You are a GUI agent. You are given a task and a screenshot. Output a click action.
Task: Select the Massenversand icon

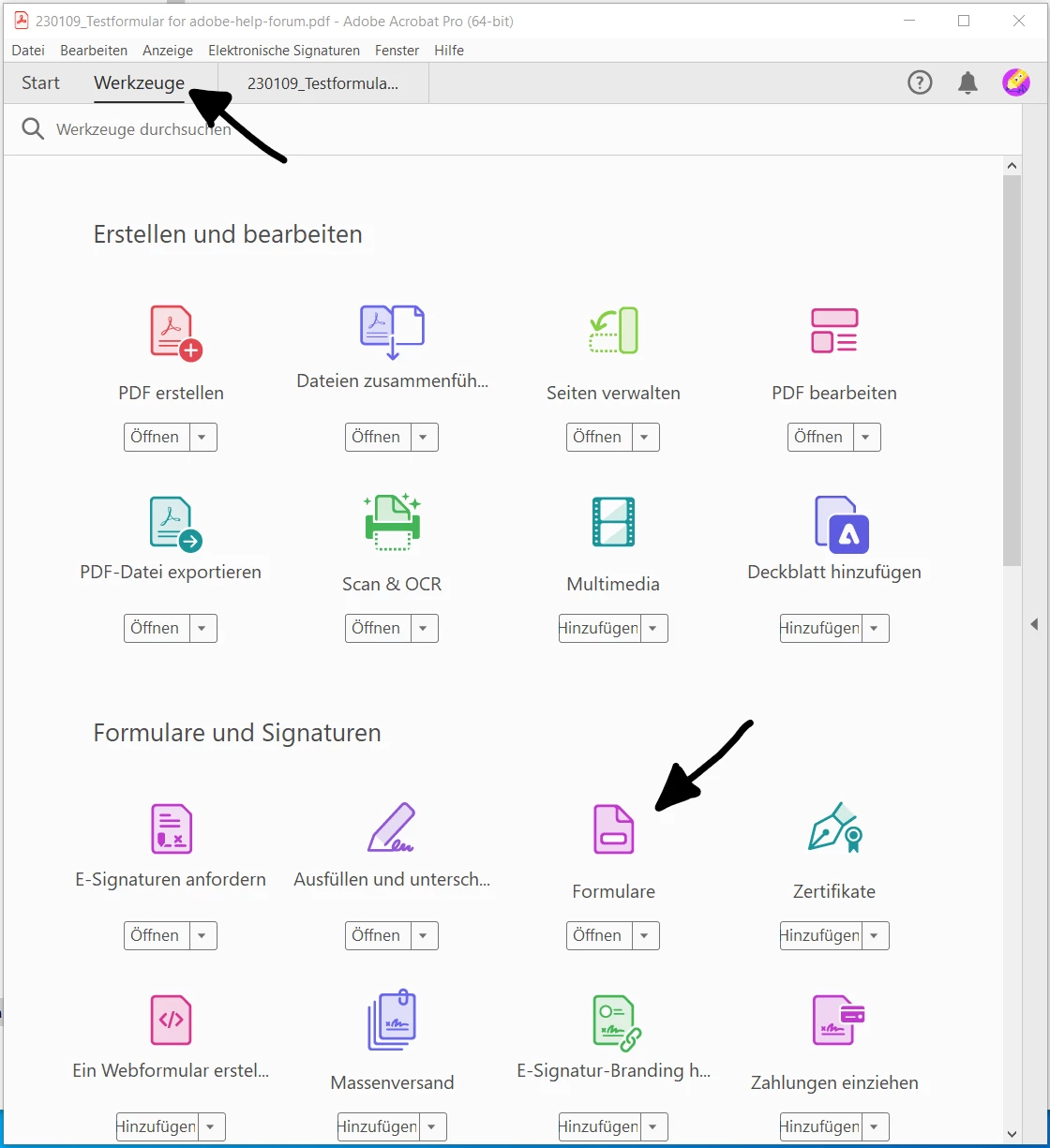pos(392,1020)
